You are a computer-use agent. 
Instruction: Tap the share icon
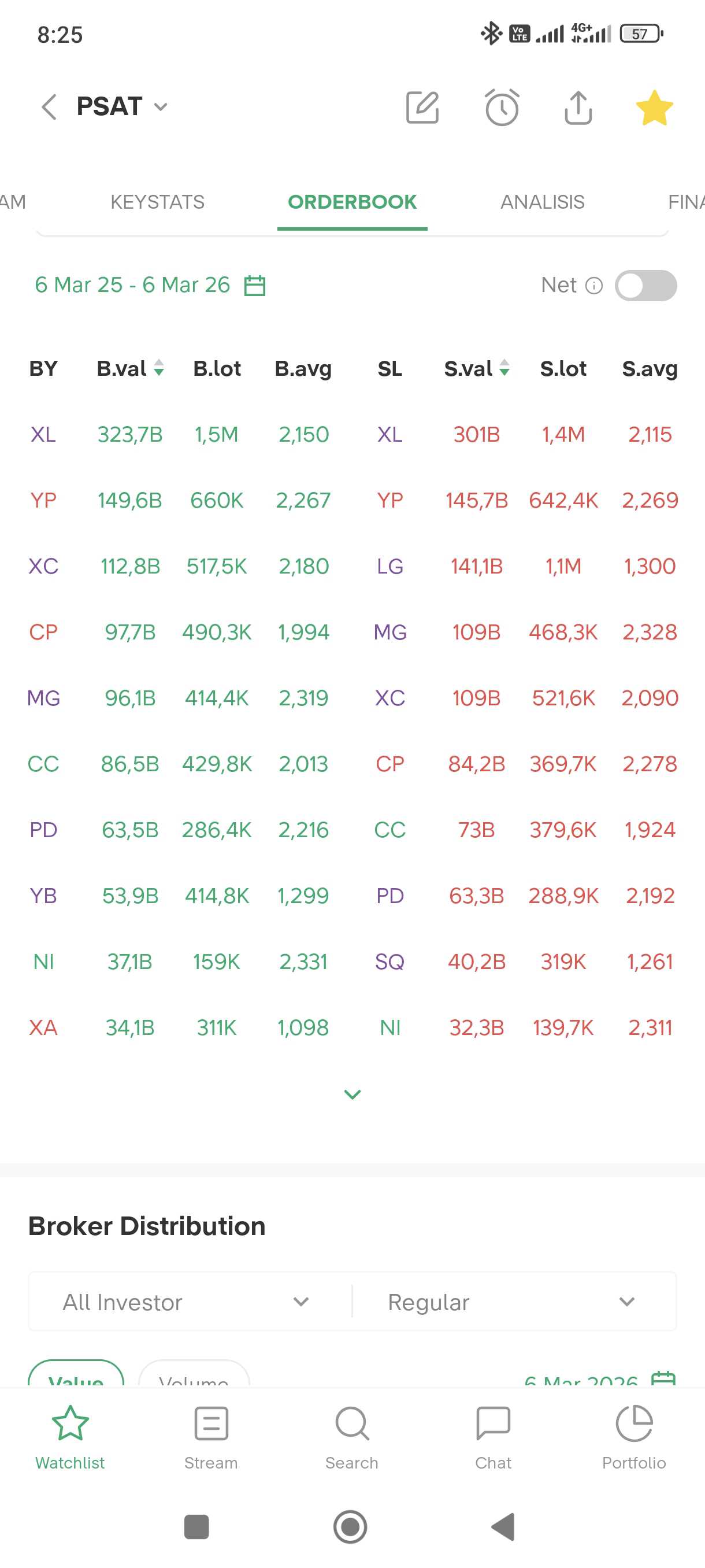coord(578,108)
